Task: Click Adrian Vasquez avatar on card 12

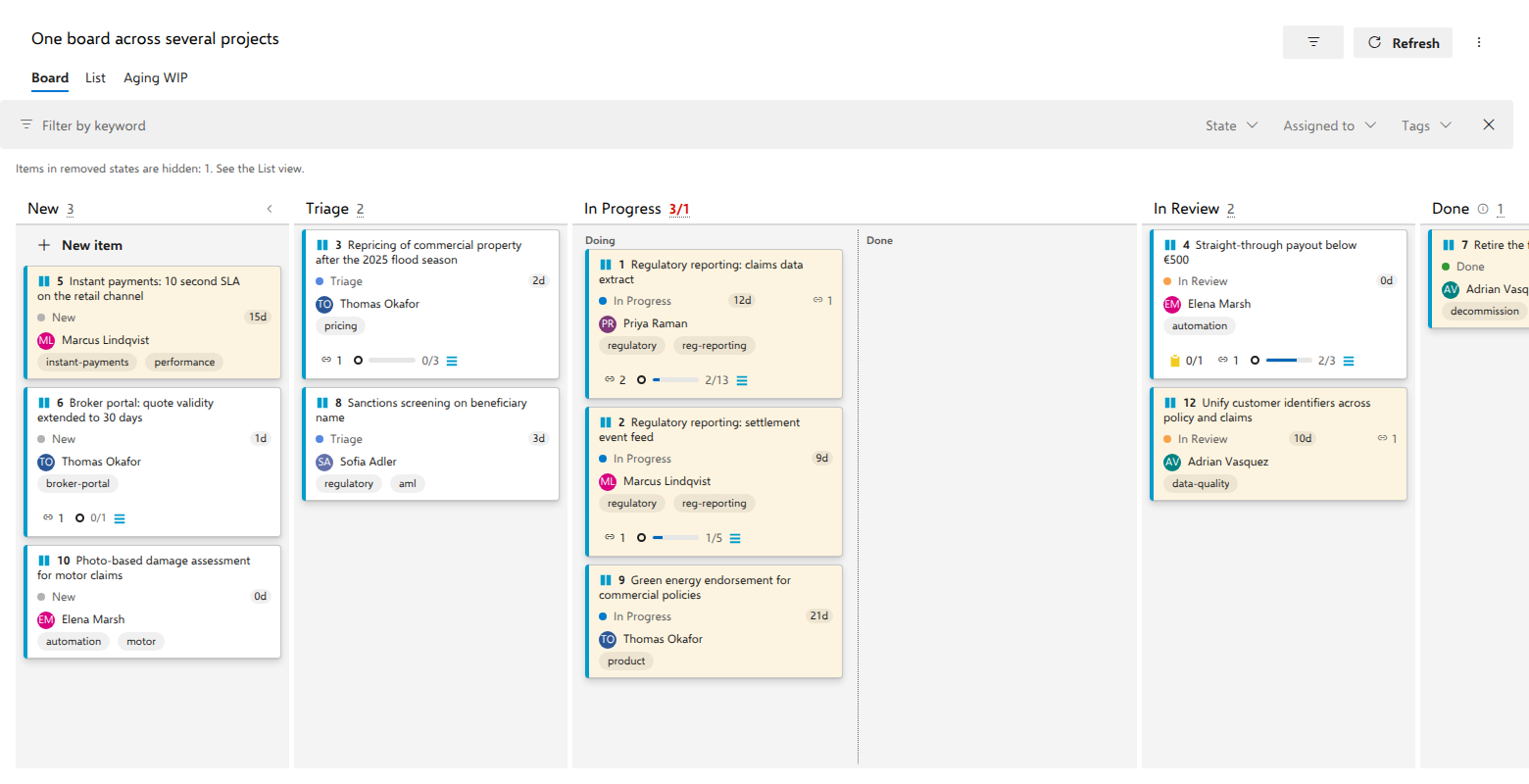Action: pyautogui.click(x=1172, y=462)
